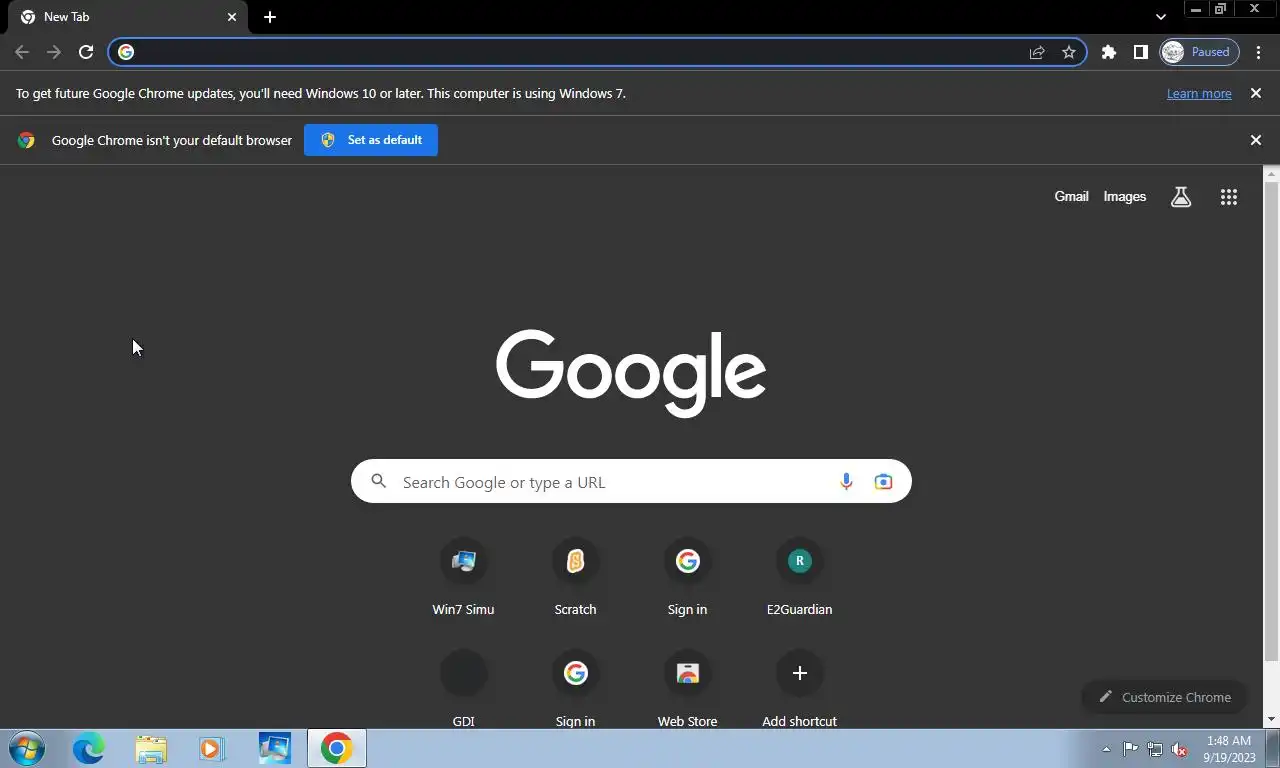Bookmark this tab with the star icon

click(x=1069, y=52)
